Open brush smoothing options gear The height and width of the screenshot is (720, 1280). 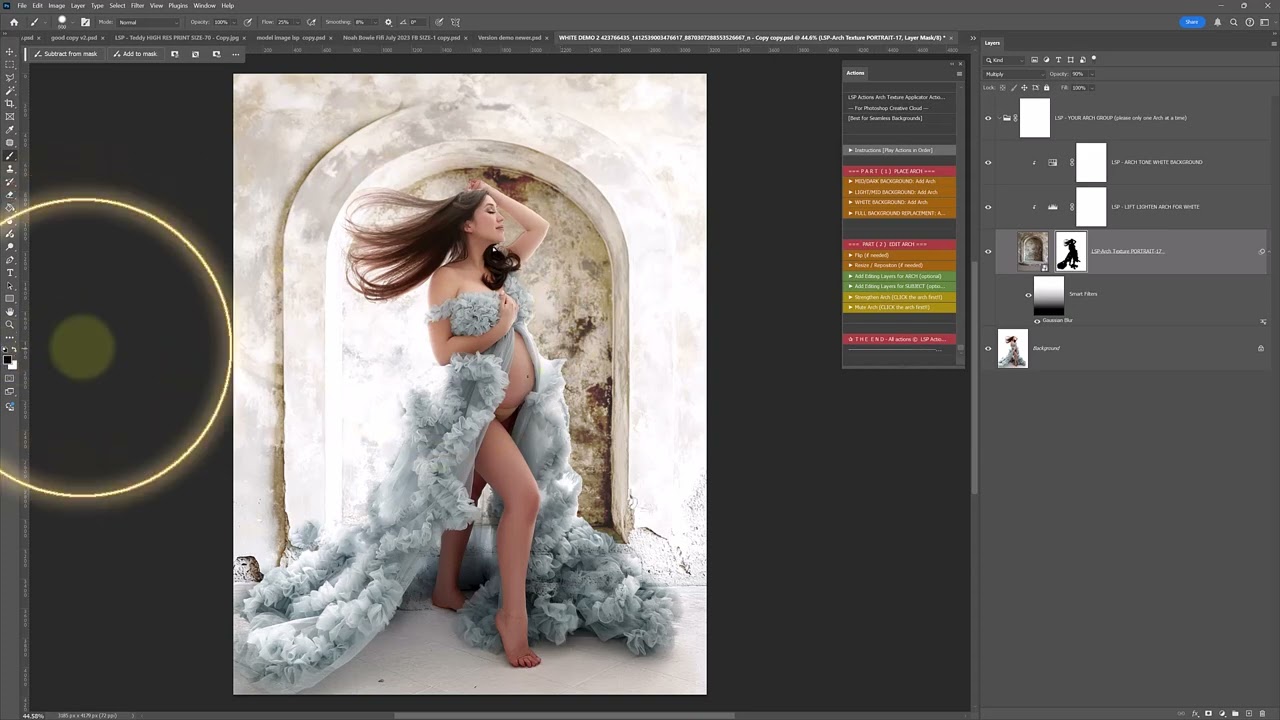[x=388, y=22]
